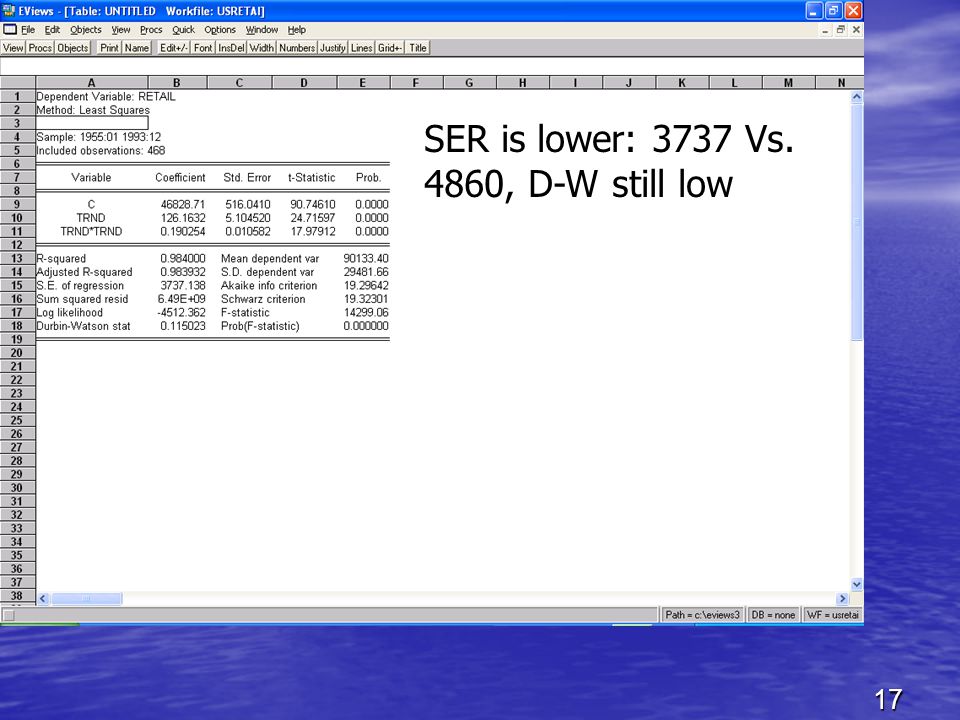Image resolution: width=960 pixels, height=720 pixels.
Task: Select column N header
Action: click(x=841, y=83)
